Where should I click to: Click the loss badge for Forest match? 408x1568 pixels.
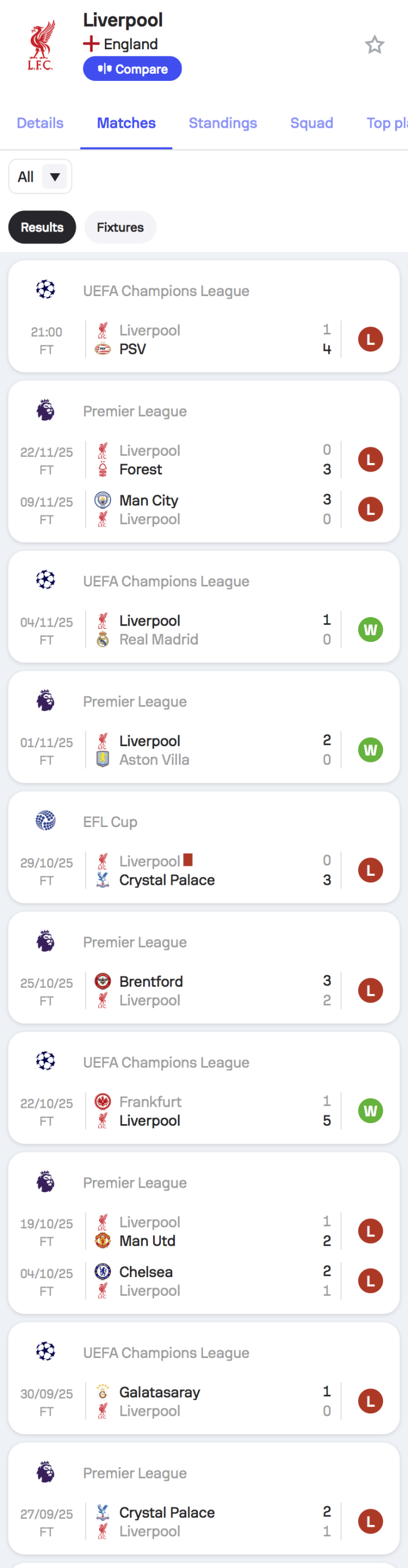(x=370, y=460)
